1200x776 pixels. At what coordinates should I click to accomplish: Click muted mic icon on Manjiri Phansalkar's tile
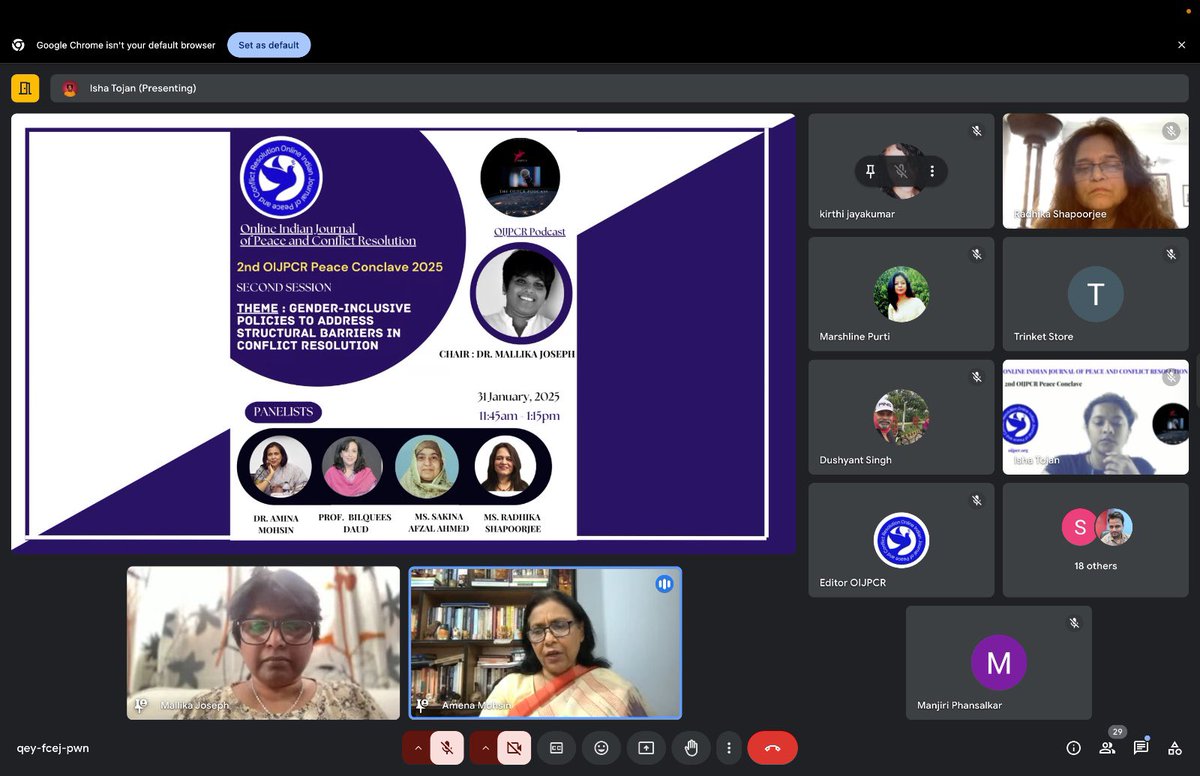point(1074,623)
